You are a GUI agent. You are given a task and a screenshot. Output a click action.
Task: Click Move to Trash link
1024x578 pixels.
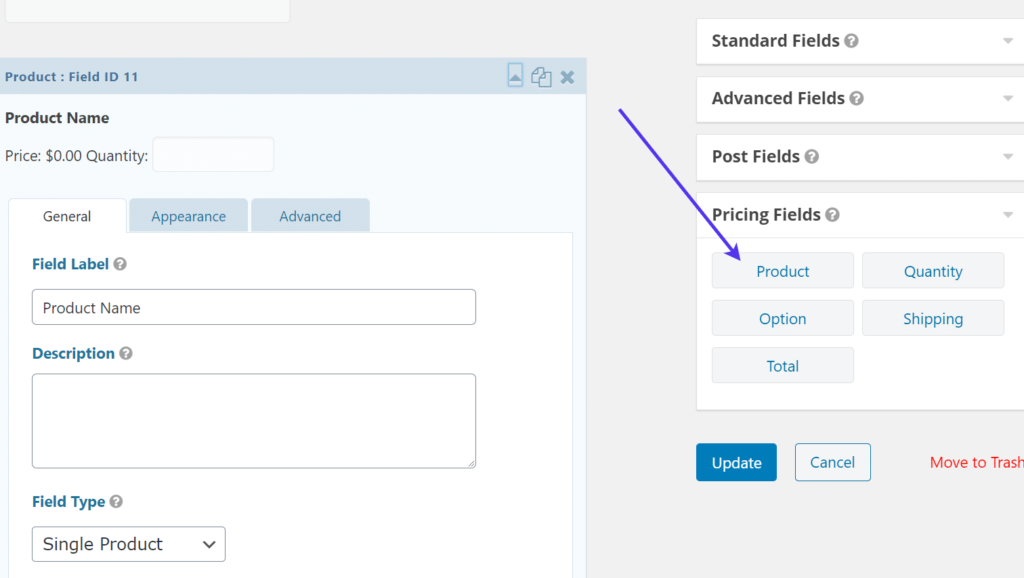coord(976,462)
